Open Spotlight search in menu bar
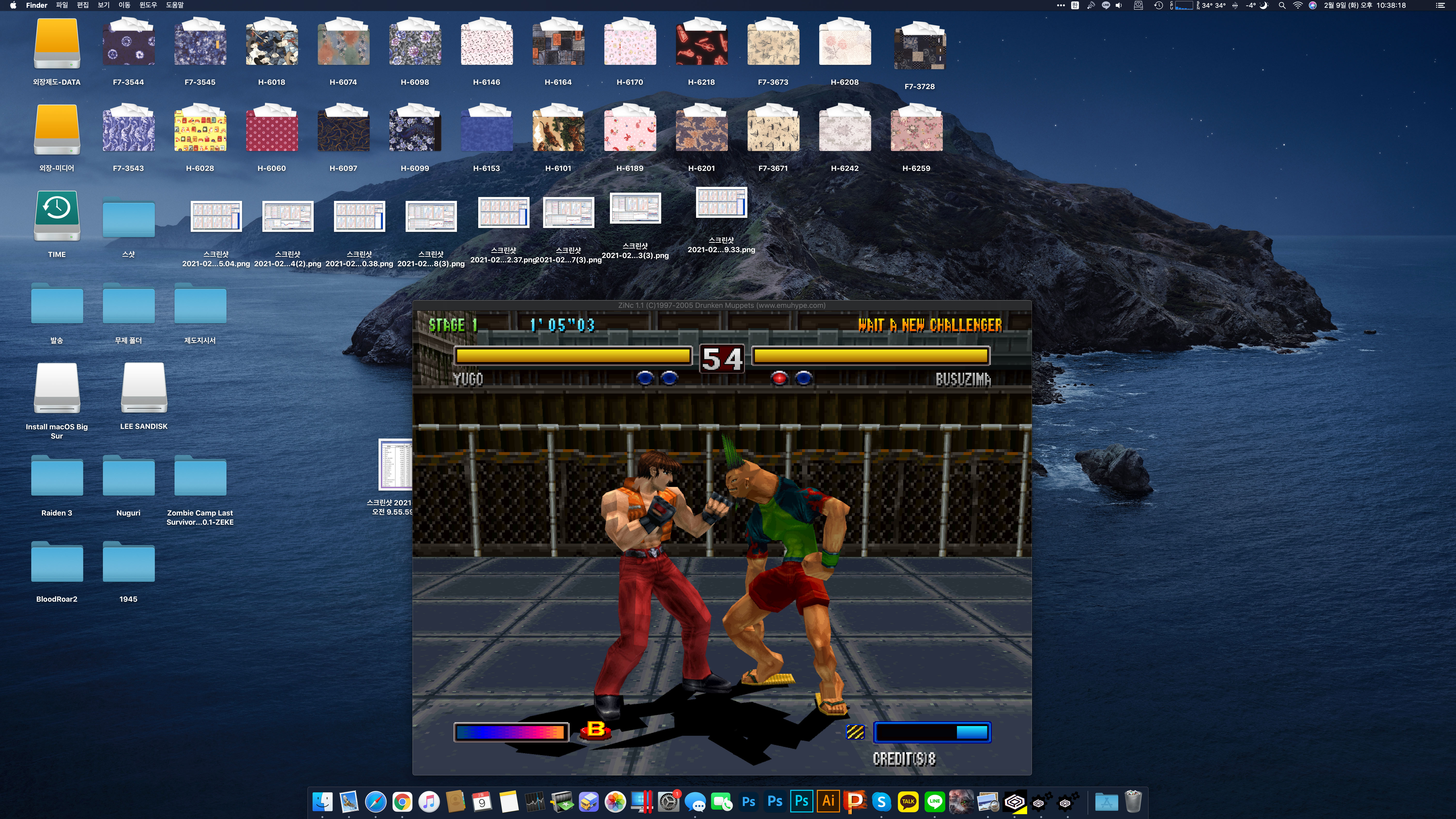The height and width of the screenshot is (819, 1456). (1282, 5)
